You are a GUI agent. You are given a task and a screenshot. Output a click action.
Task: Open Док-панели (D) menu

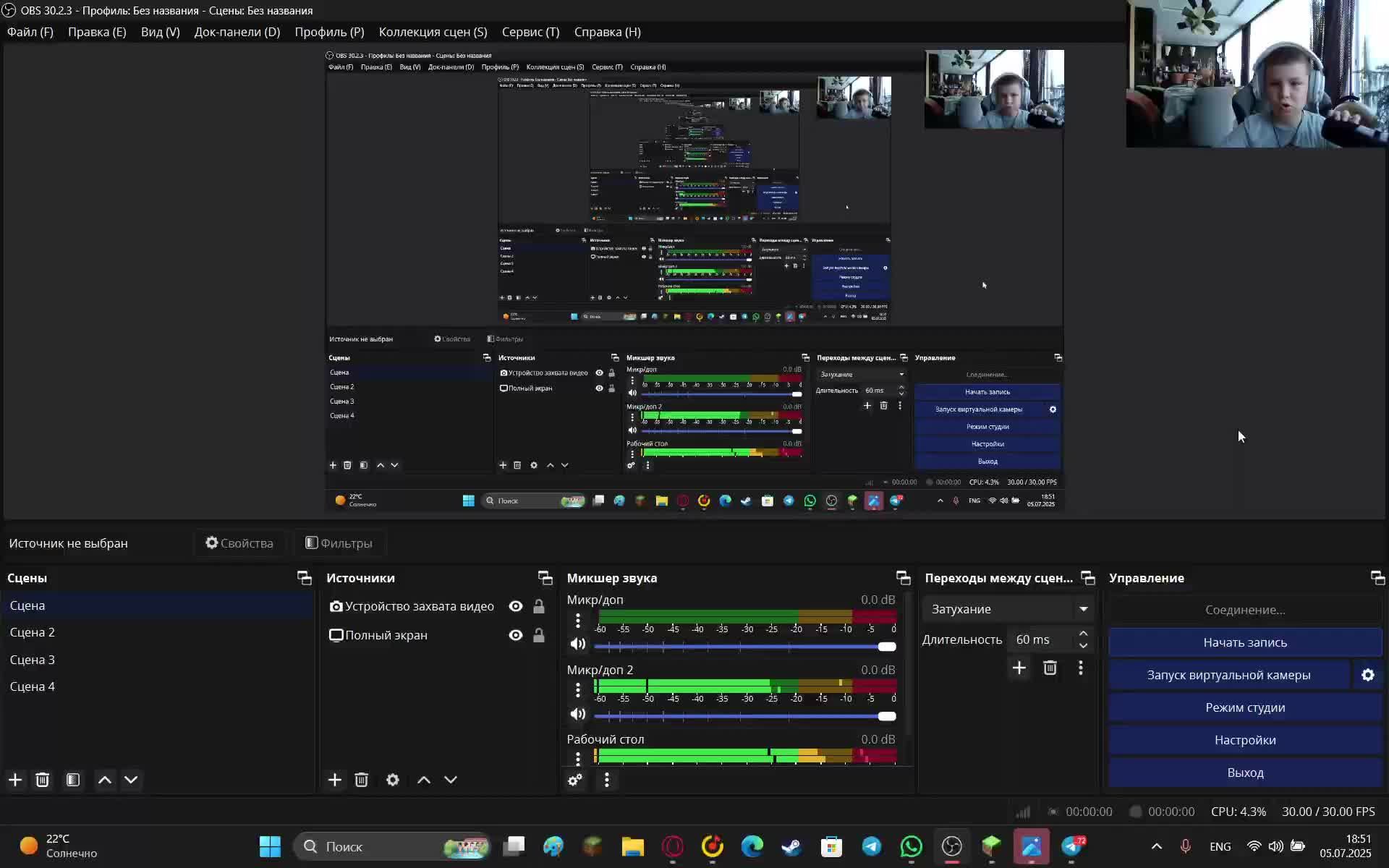point(237,32)
